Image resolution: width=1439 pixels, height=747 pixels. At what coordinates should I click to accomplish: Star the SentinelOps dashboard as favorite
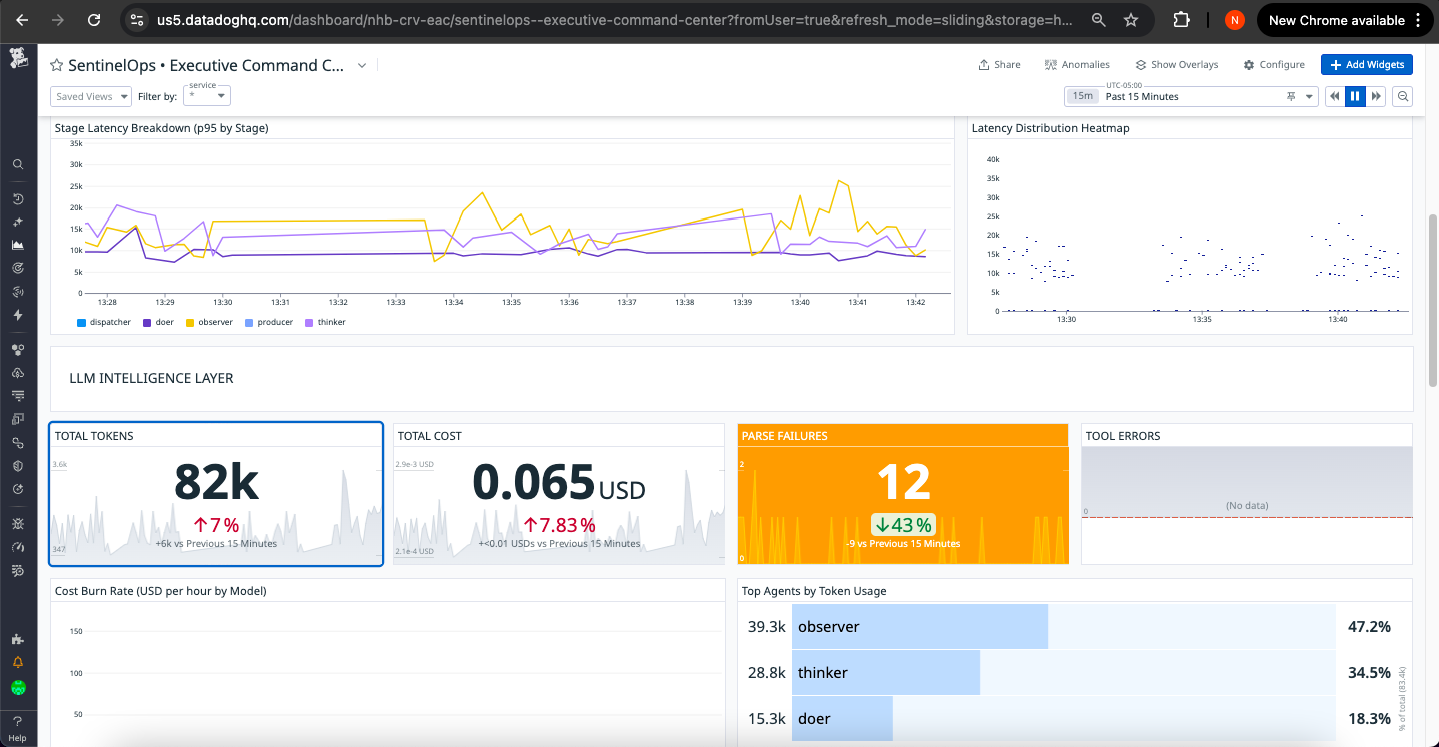click(57, 65)
